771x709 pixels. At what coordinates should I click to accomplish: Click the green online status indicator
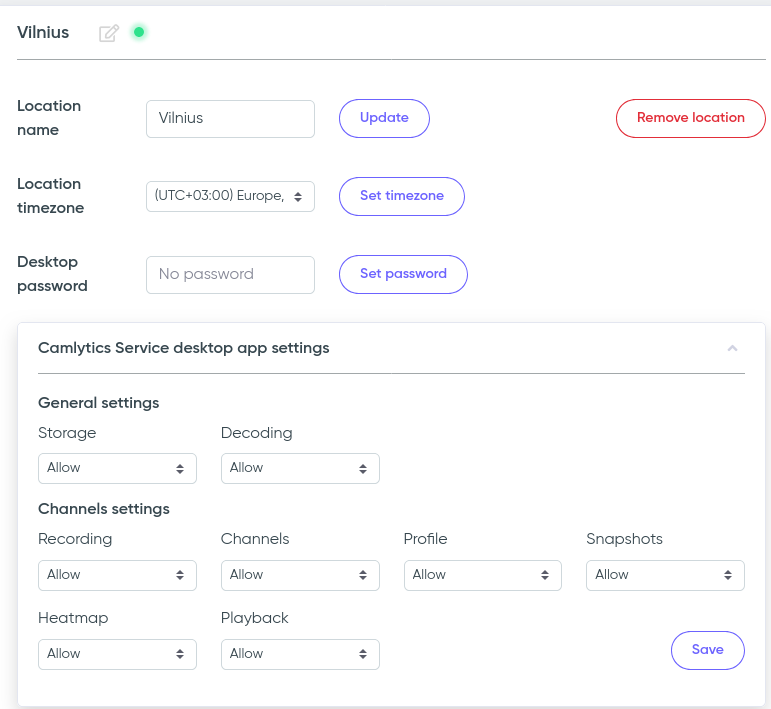click(139, 32)
